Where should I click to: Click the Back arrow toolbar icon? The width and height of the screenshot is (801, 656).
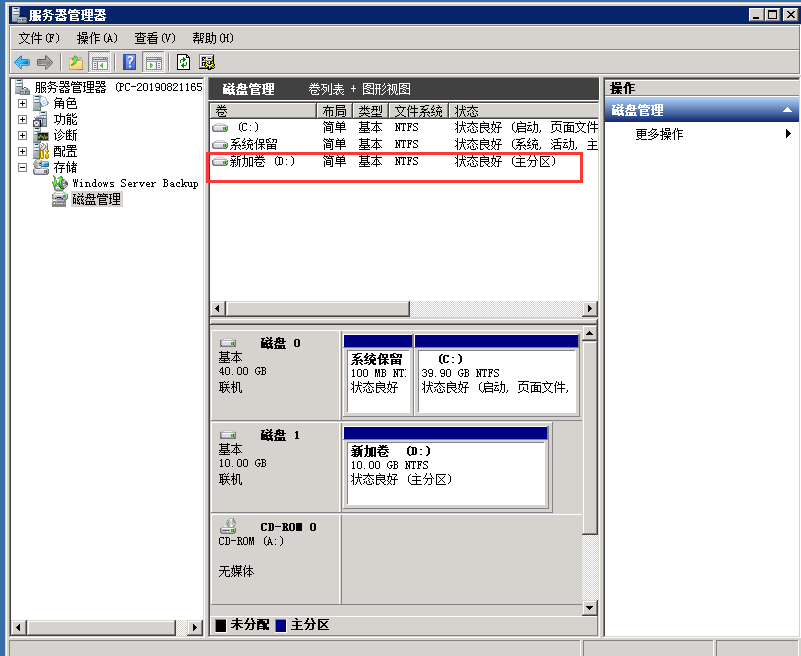coord(21,62)
